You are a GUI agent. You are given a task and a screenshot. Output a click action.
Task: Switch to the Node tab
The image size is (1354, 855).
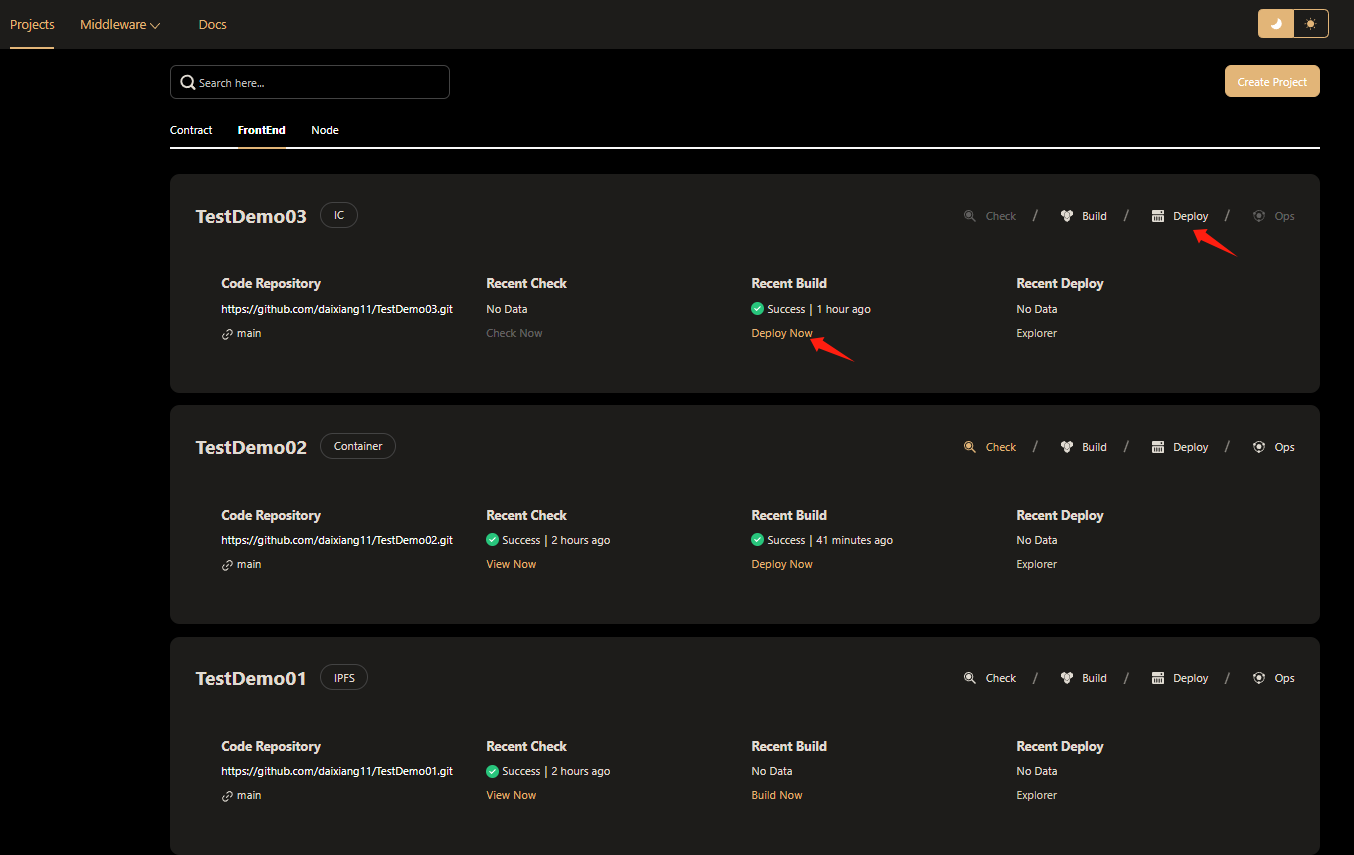[325, 130]
